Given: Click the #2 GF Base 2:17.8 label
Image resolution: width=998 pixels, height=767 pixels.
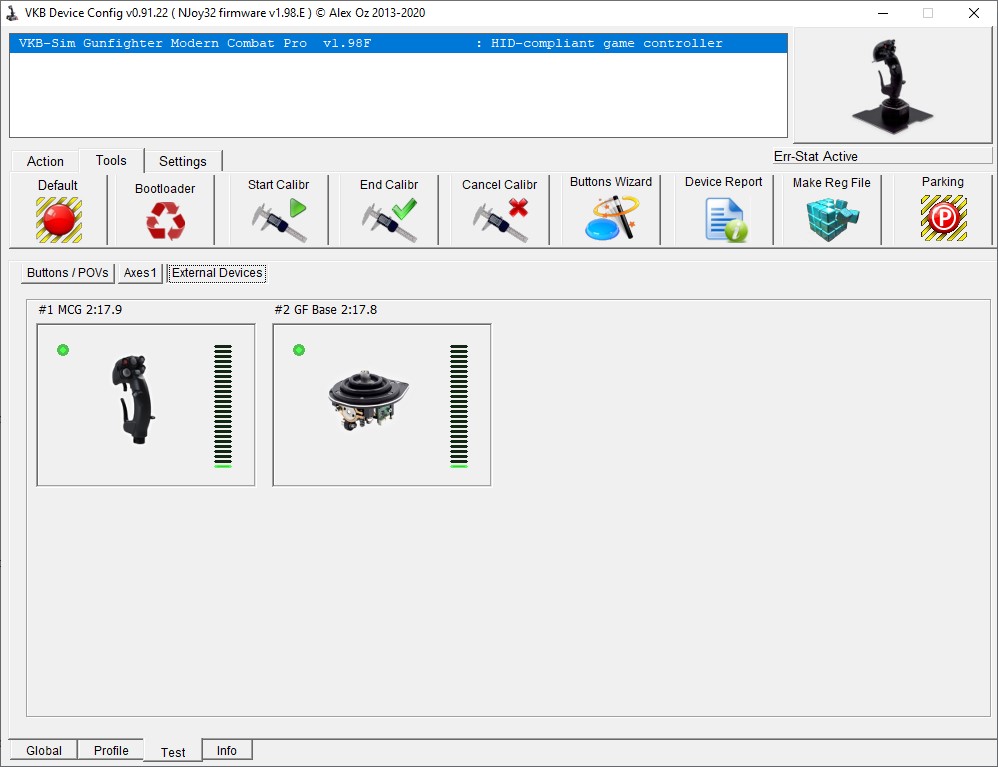Looking at the screenshot, I should coord(326,309).
